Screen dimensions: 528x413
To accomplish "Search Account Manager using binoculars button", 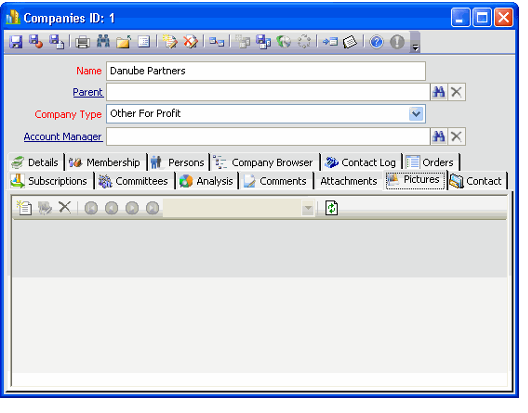I will point(439,136).
